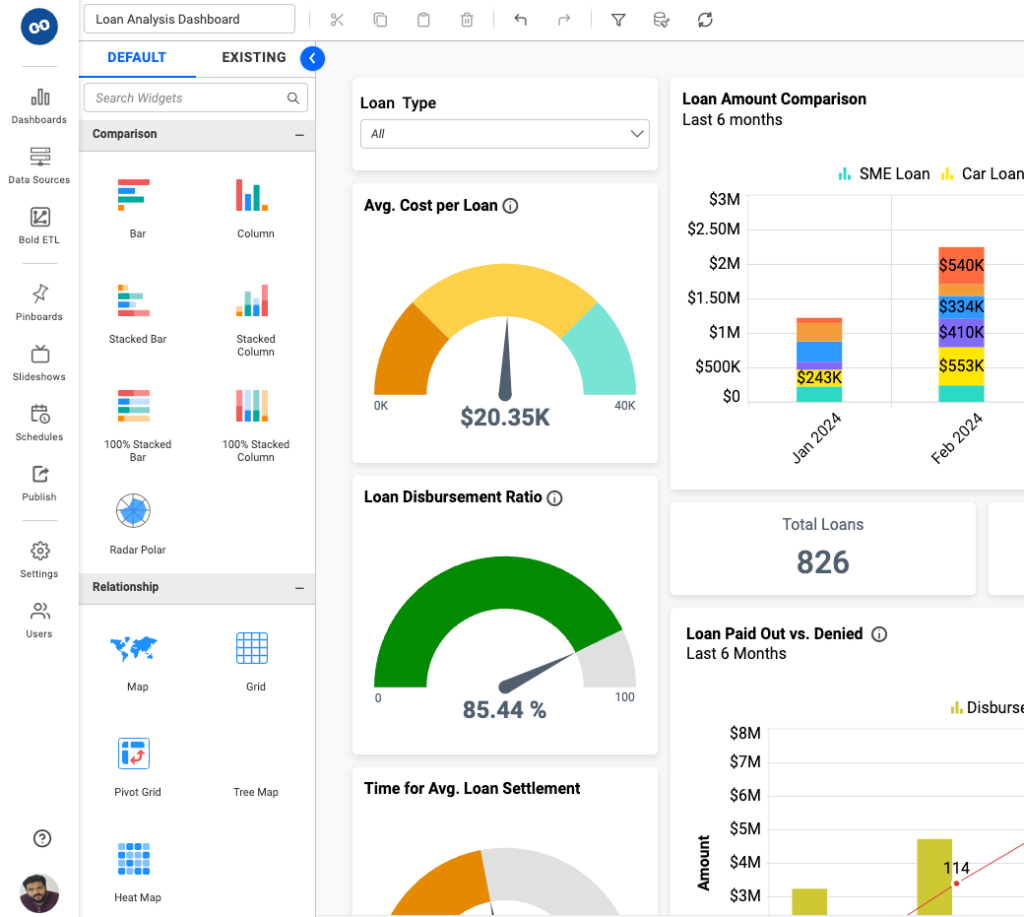Open the Publish section

pos(39,485)
